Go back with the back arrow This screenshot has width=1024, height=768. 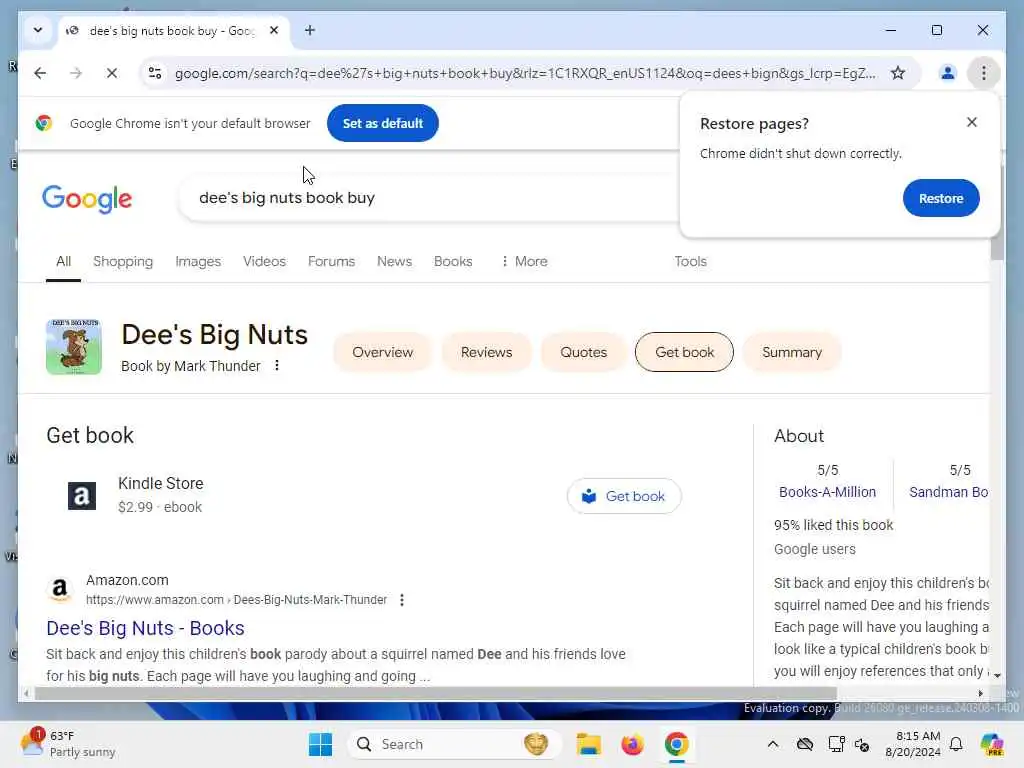click(x=40, y=73)
